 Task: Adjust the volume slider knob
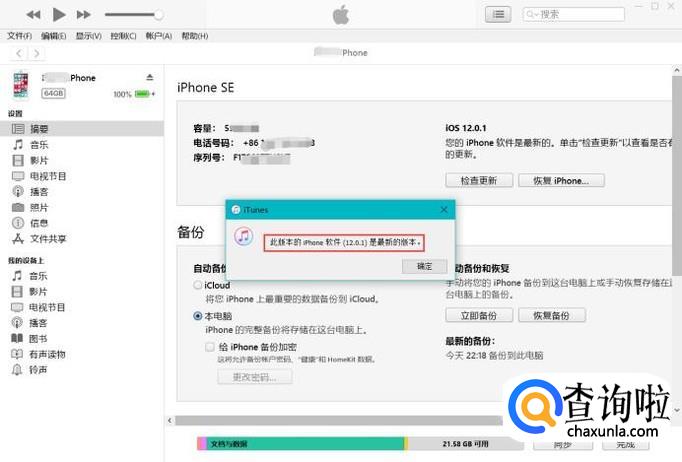(159, 15)
